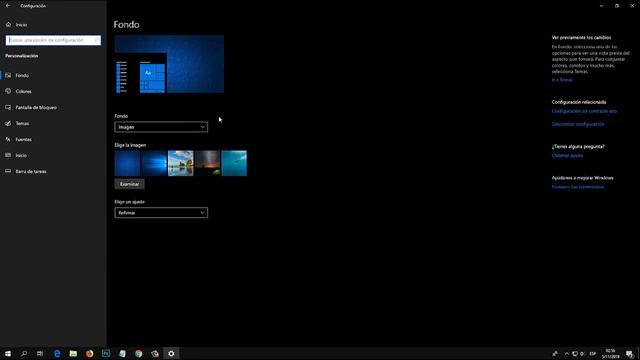The image size is (640, 360).
Task: Open taskbar search magnifier
Action: [x=24, y=353]
